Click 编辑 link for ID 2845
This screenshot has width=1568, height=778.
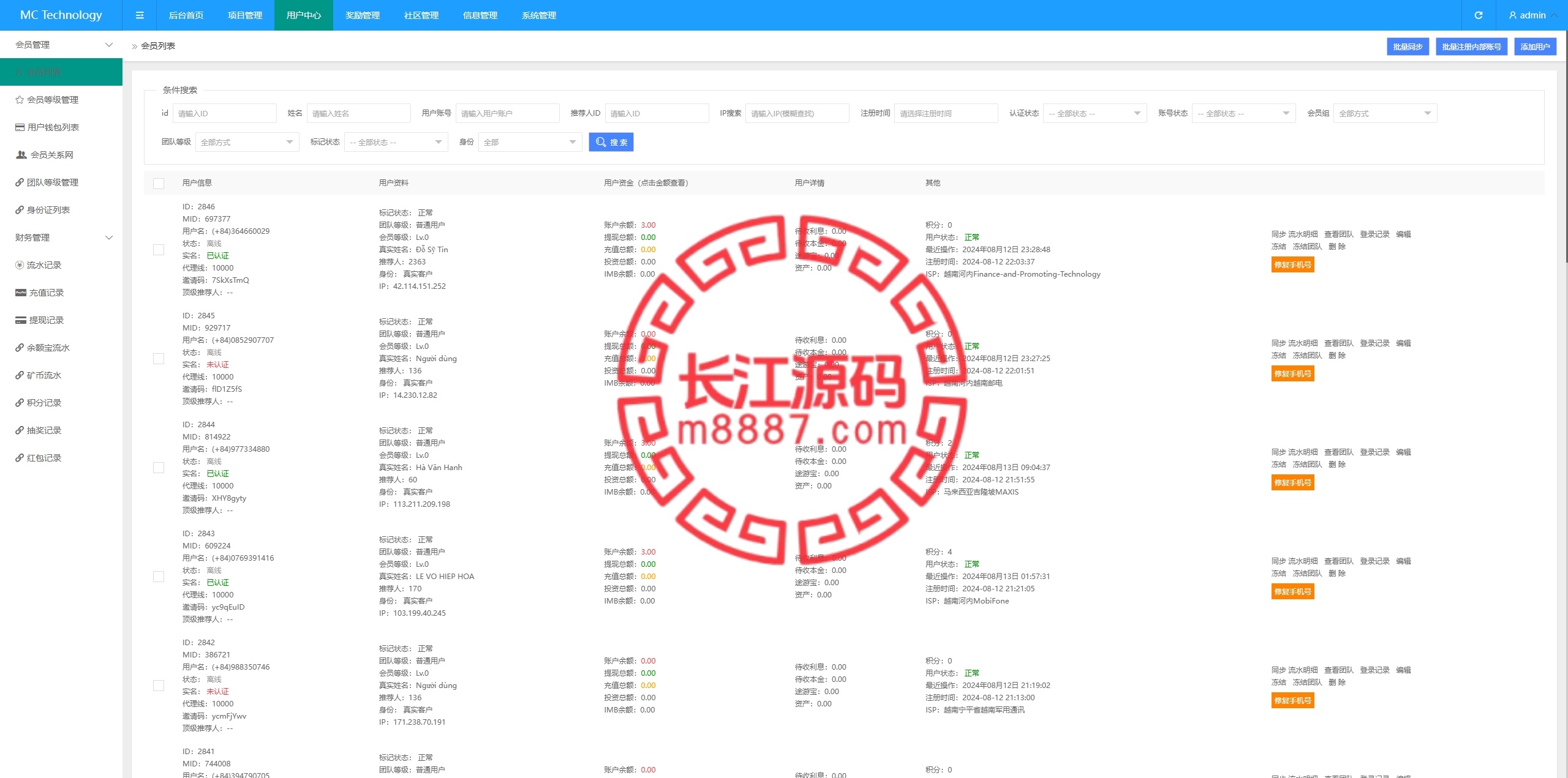tap(1403, 343)
